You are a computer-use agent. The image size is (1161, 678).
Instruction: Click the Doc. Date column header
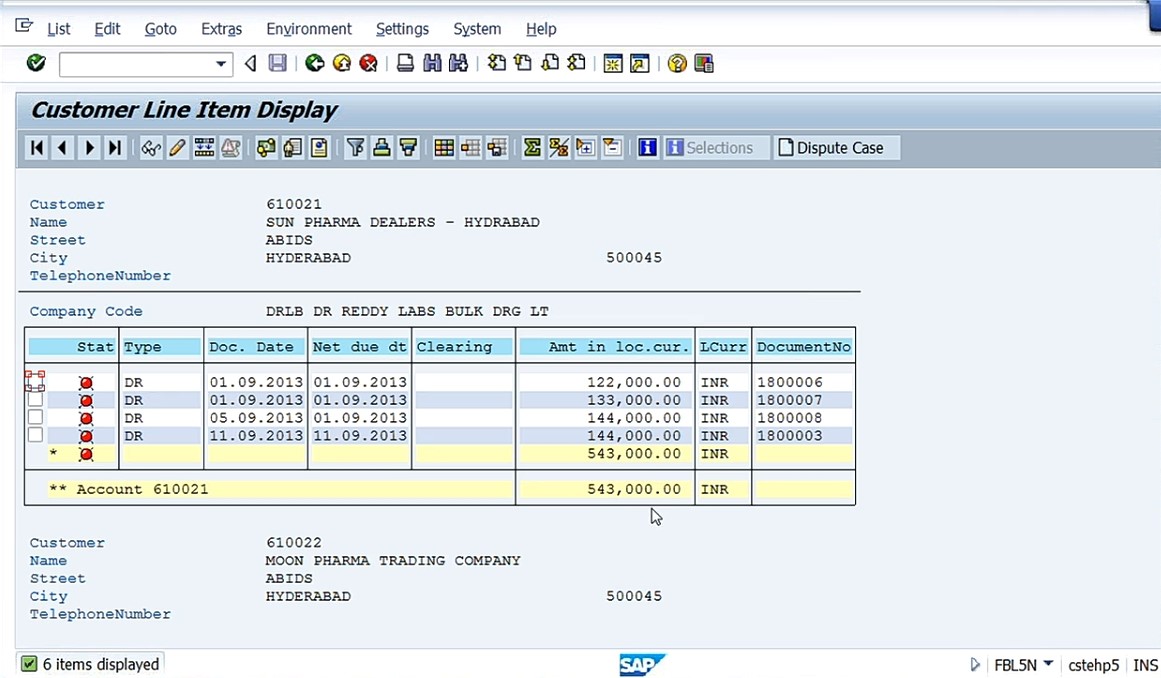255,346
